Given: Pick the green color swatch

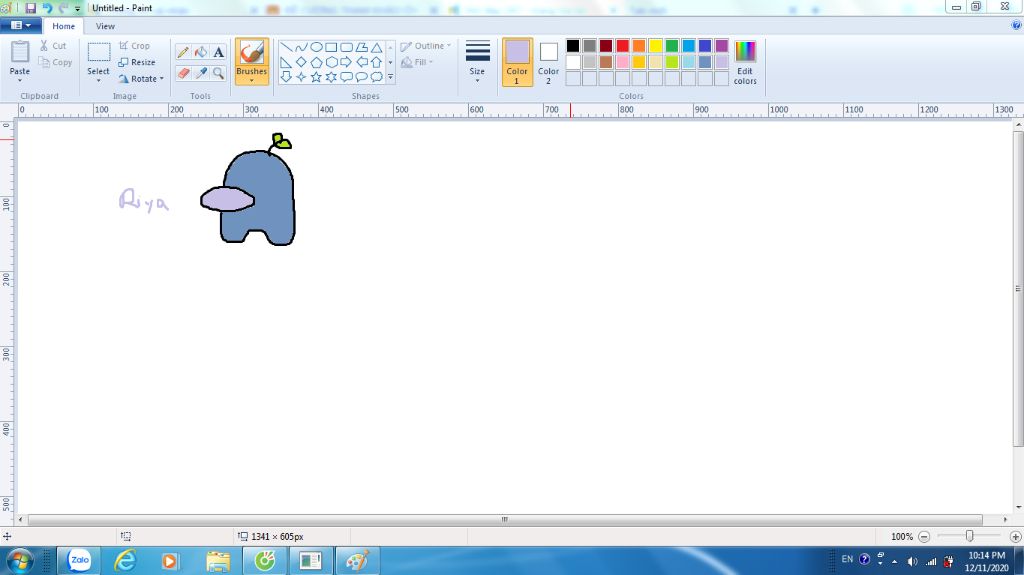Looking at the screenshot, I should [x=672, y=46].
